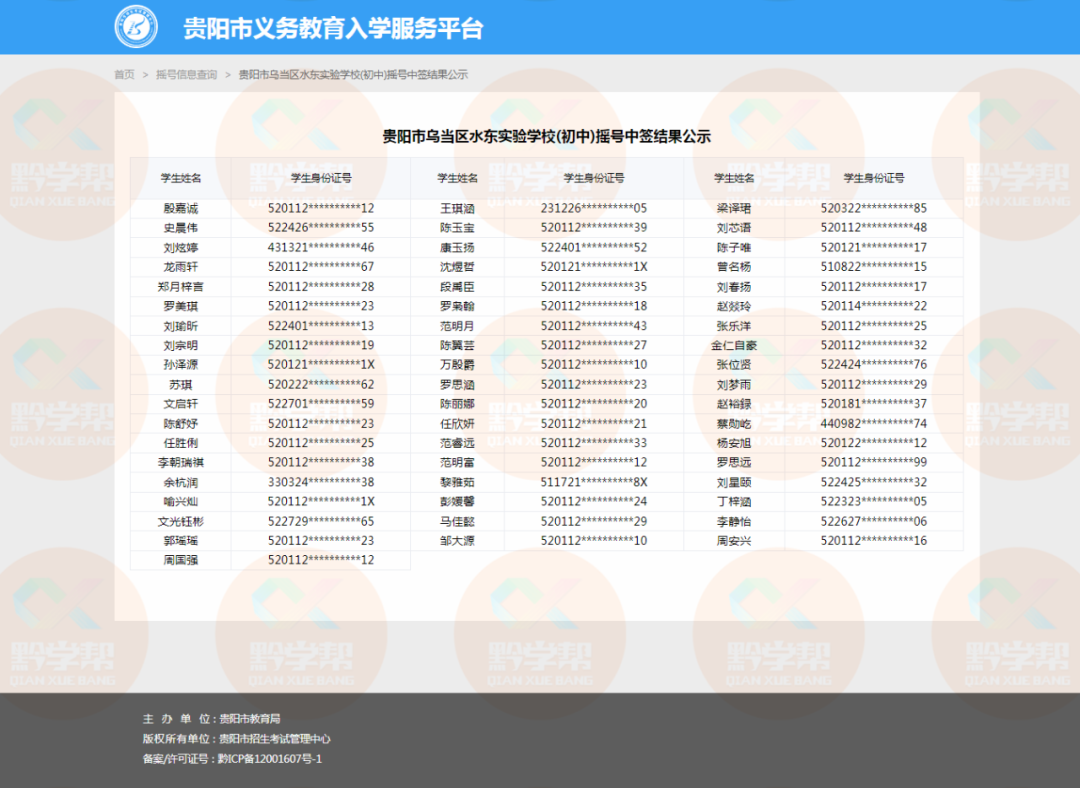Screen dimensions: 1080x788
Task: Select student name 范明月
Action: (x=457, y=326)
